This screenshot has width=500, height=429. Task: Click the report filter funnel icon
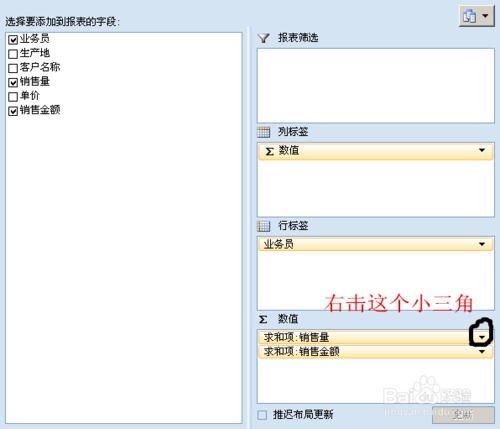pyautogui.click(x=263, y=38)
